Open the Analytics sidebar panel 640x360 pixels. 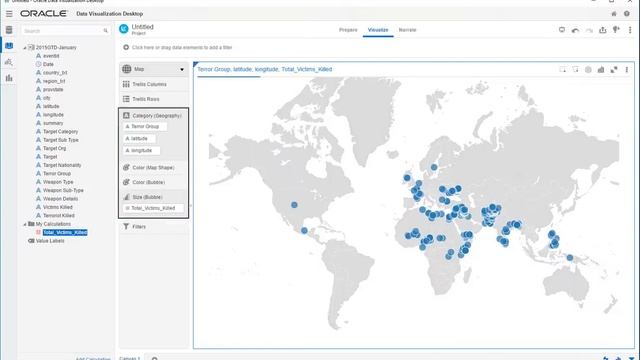click(x=9, y=62)
